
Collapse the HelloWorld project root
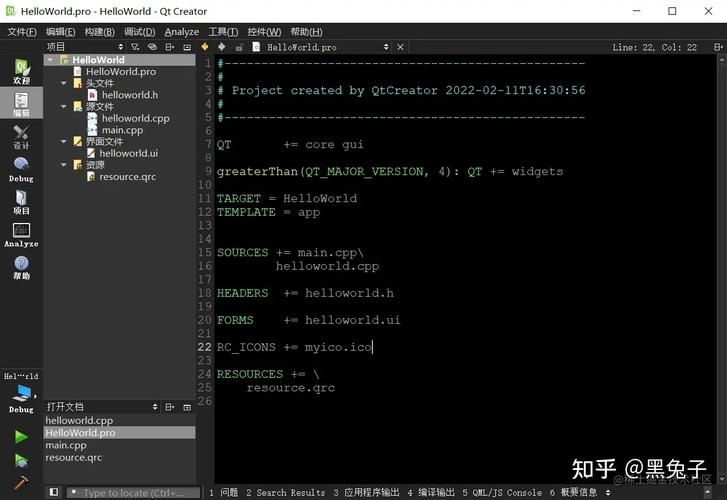tap(51, 60)
